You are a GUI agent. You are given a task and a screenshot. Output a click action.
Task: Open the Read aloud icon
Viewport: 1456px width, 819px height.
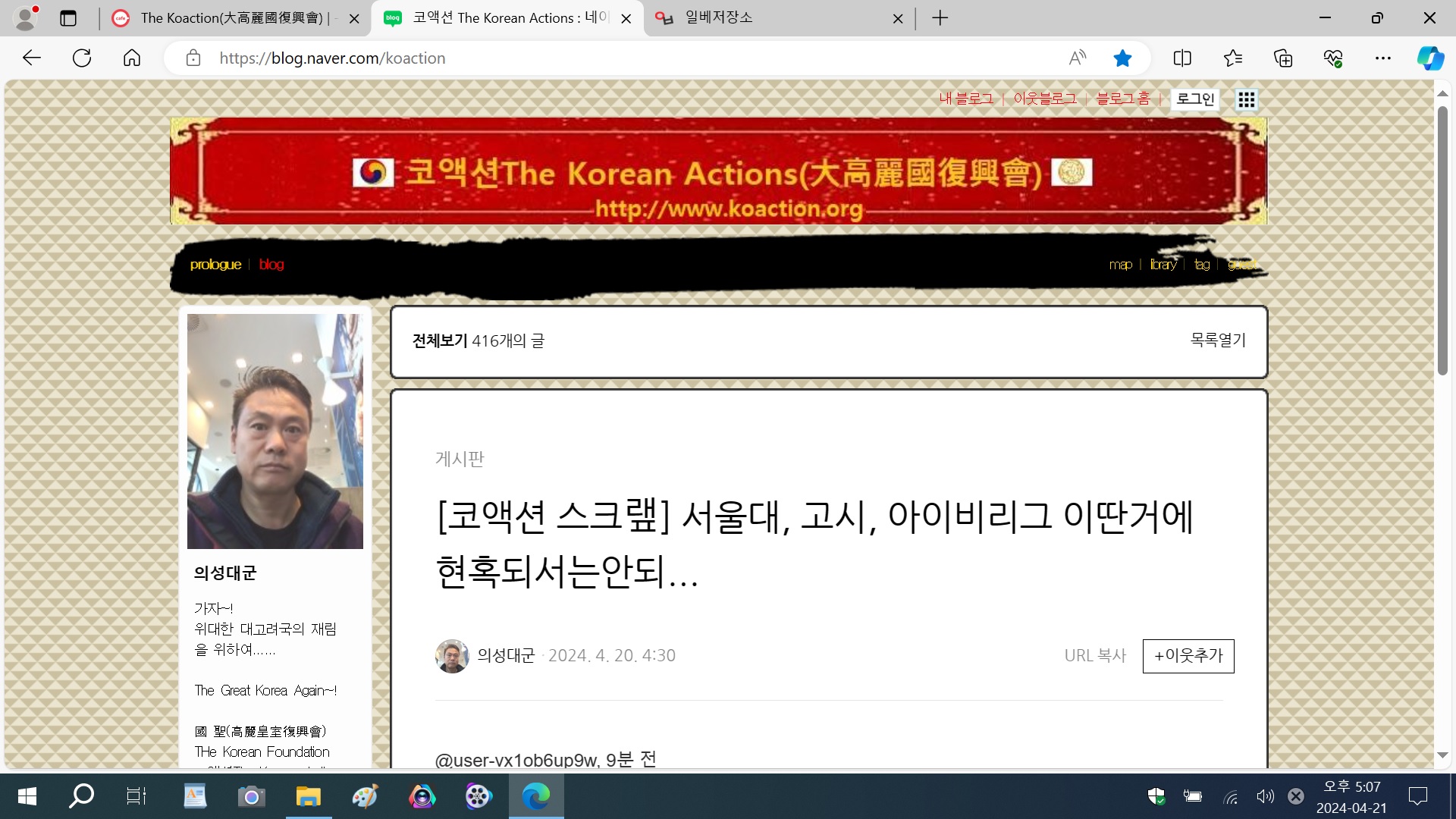click(1077, 58)
